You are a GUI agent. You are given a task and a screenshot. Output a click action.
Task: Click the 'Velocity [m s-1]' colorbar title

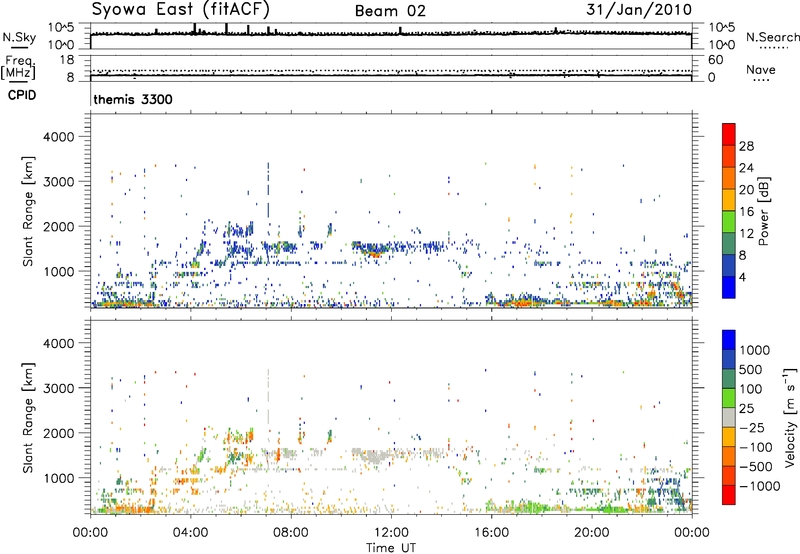790,417
